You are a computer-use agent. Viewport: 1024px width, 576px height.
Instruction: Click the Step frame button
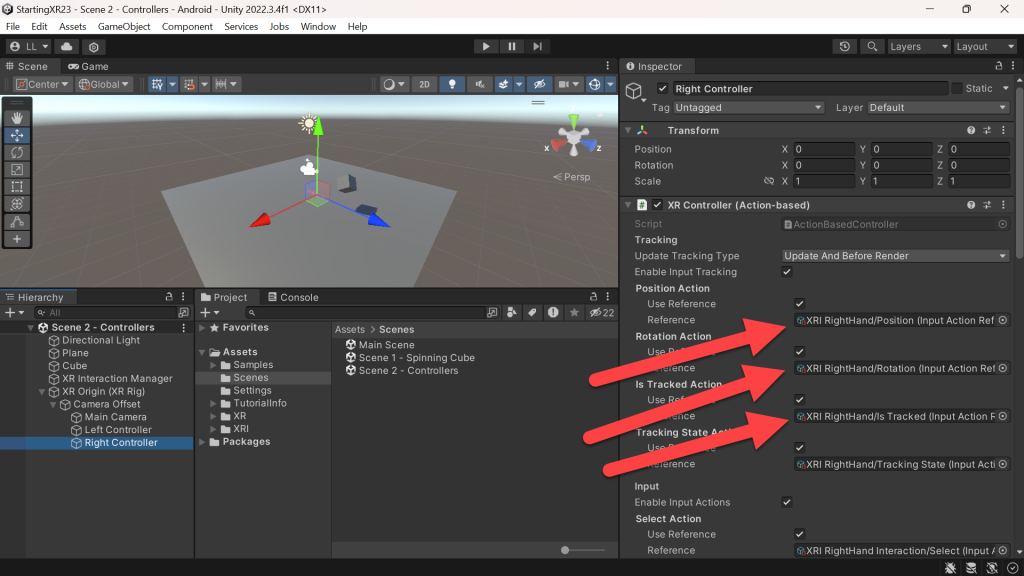[537, 46]
